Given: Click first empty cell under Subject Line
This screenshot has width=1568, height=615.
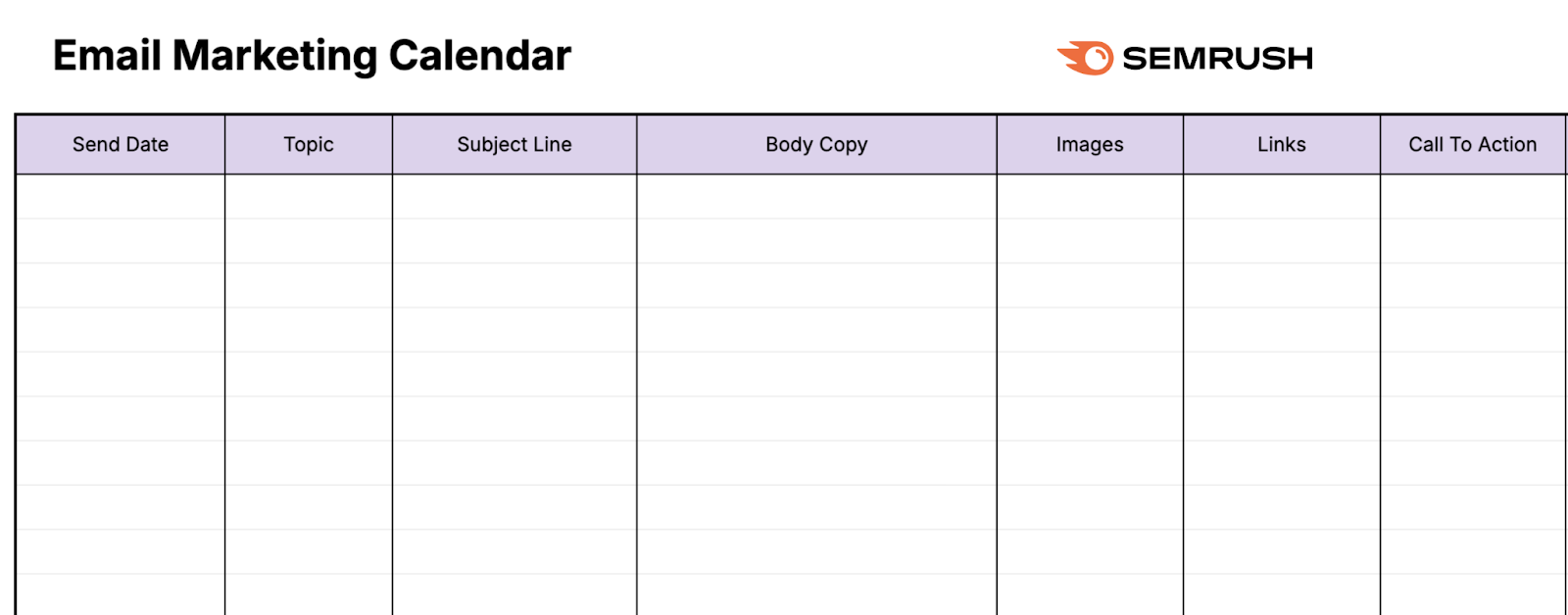Looking at the screenshot, I should pyautogui.click(x=514, y=197).
